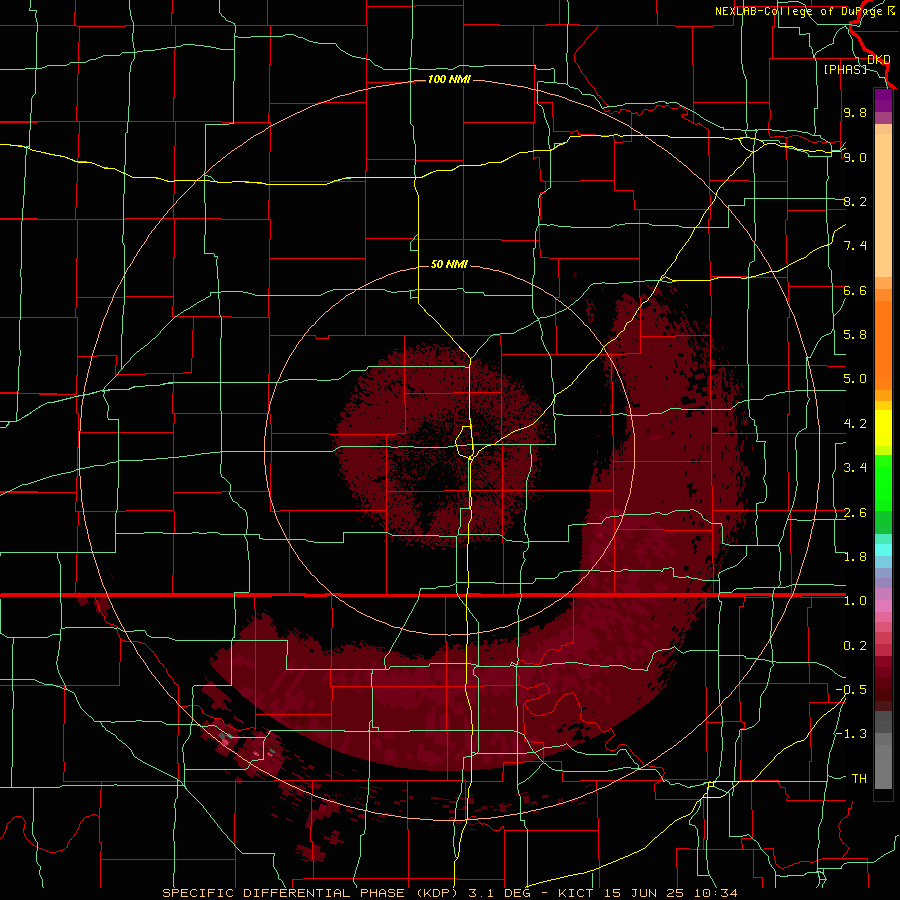
Task: Select the 0.2 value on the color scale
Action: [x=855, y=646]
